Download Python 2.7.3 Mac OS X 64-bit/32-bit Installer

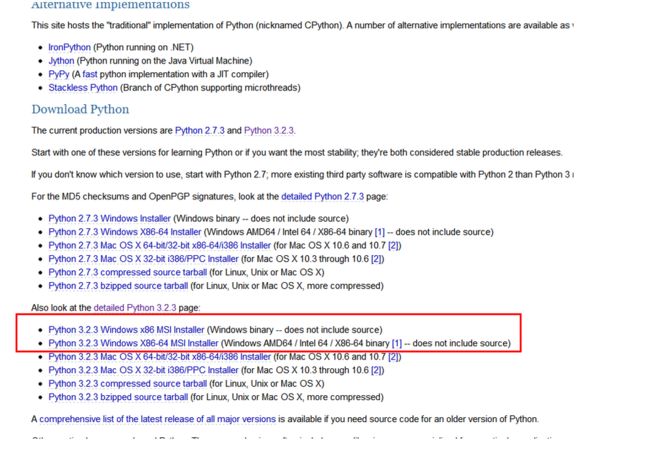coord(160,245)
